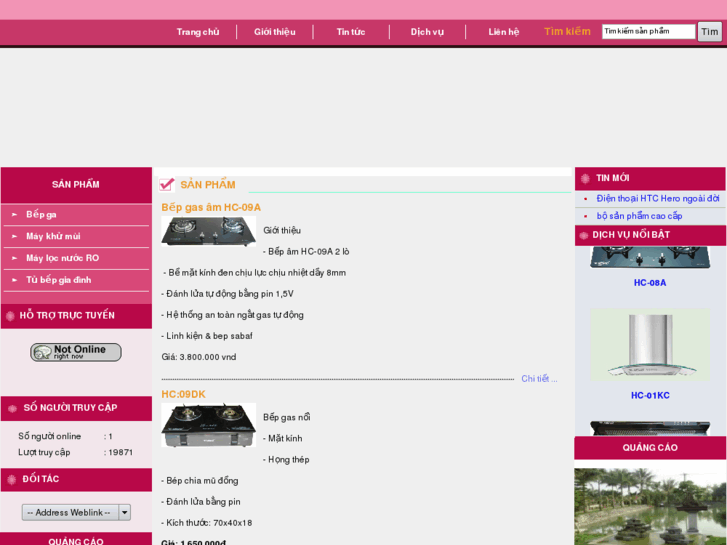Click the Giá: 3.800.000 vnd price text
This screenshot has width=727, height=545.
[199, 357]
